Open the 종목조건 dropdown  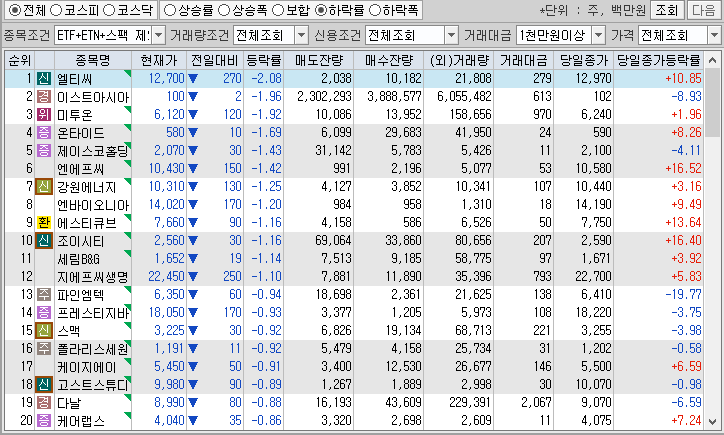click(x=158, y=35)
